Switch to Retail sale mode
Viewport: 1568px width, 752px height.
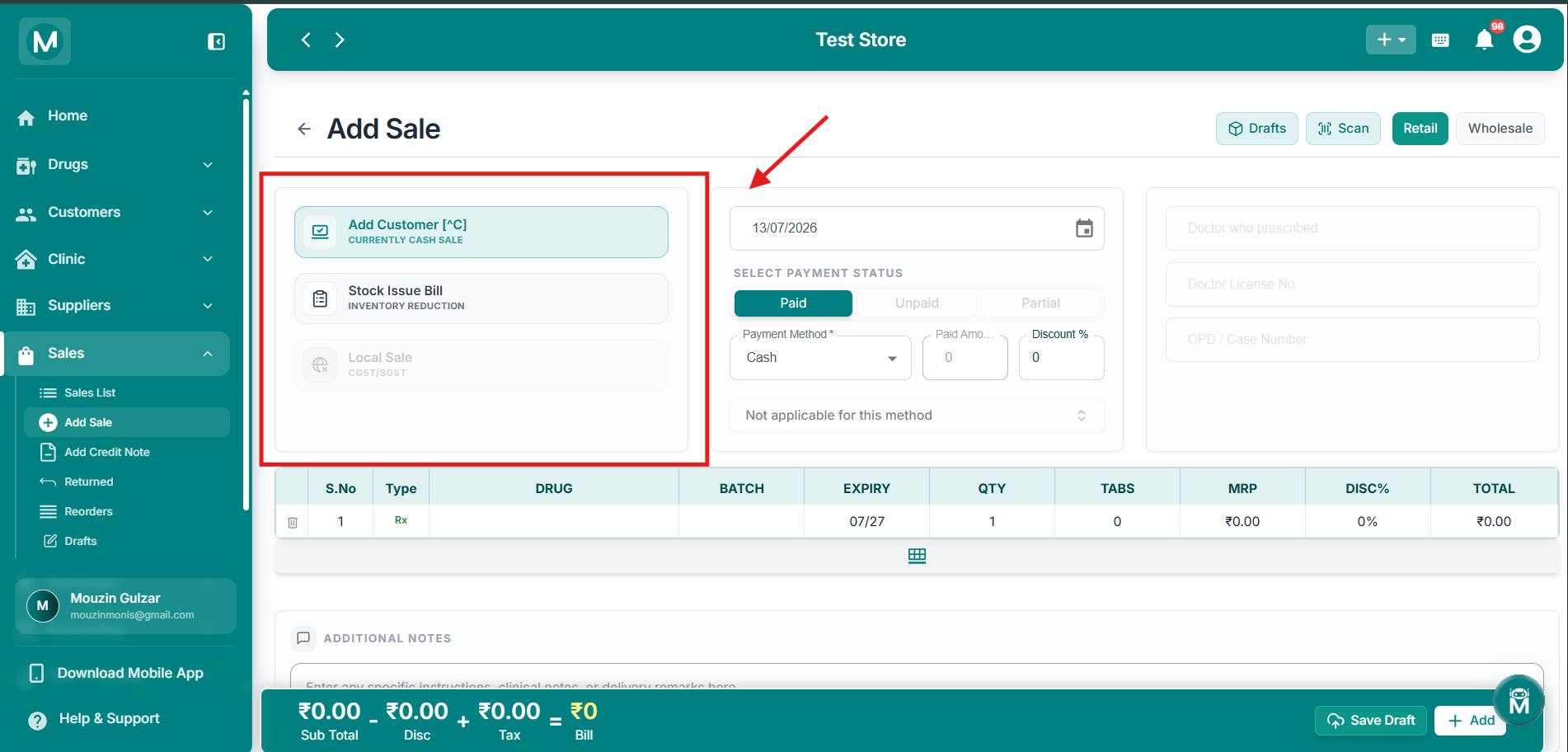click(x=1420, y=129)
